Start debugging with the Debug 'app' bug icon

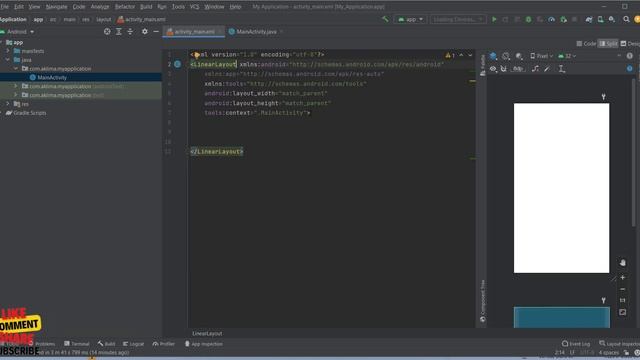(529, 19)
